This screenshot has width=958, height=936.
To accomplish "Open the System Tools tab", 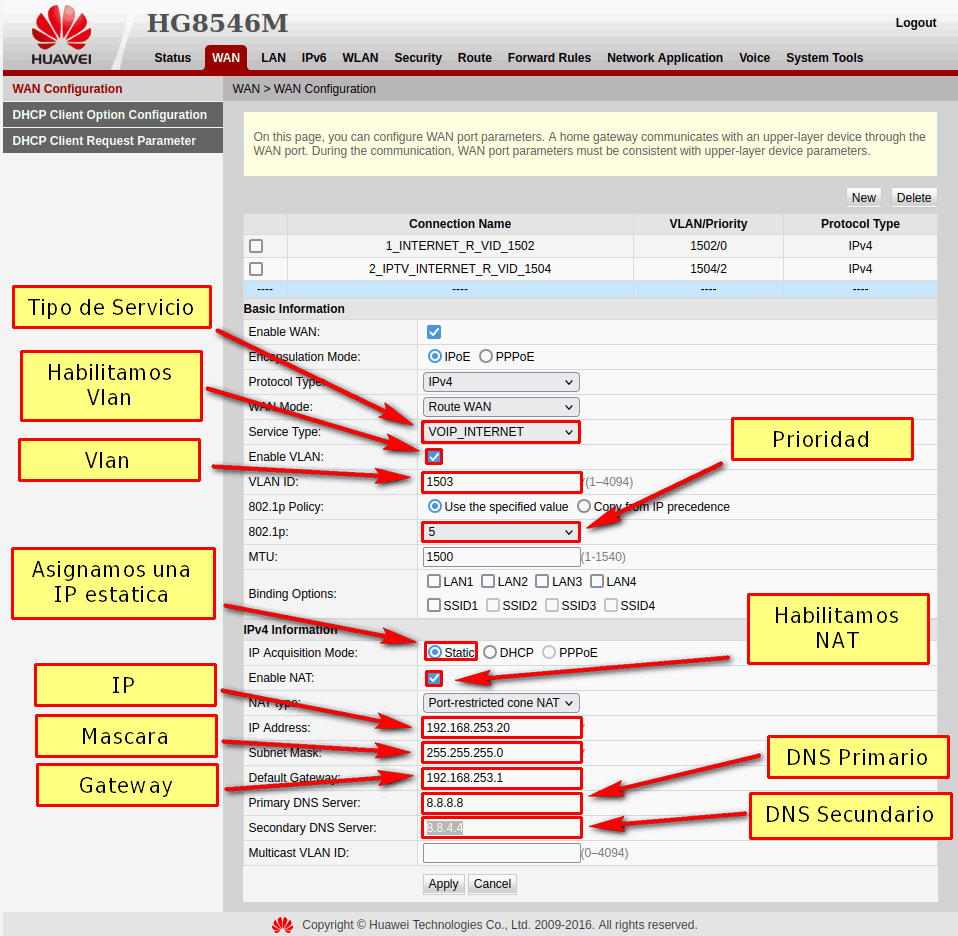I will point(824,58).
